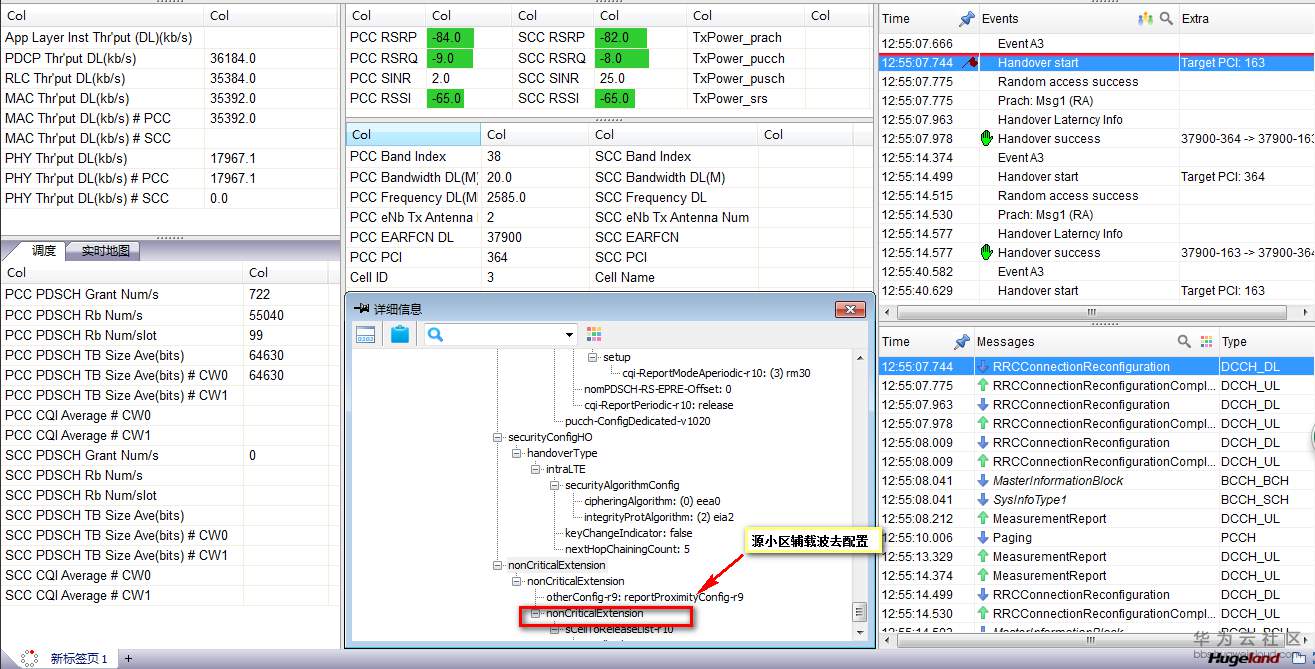The image size is (1315, 669).
Task: Select pucch-ConfigDedicated-v1020 row
Action: [x=638, y=421]
